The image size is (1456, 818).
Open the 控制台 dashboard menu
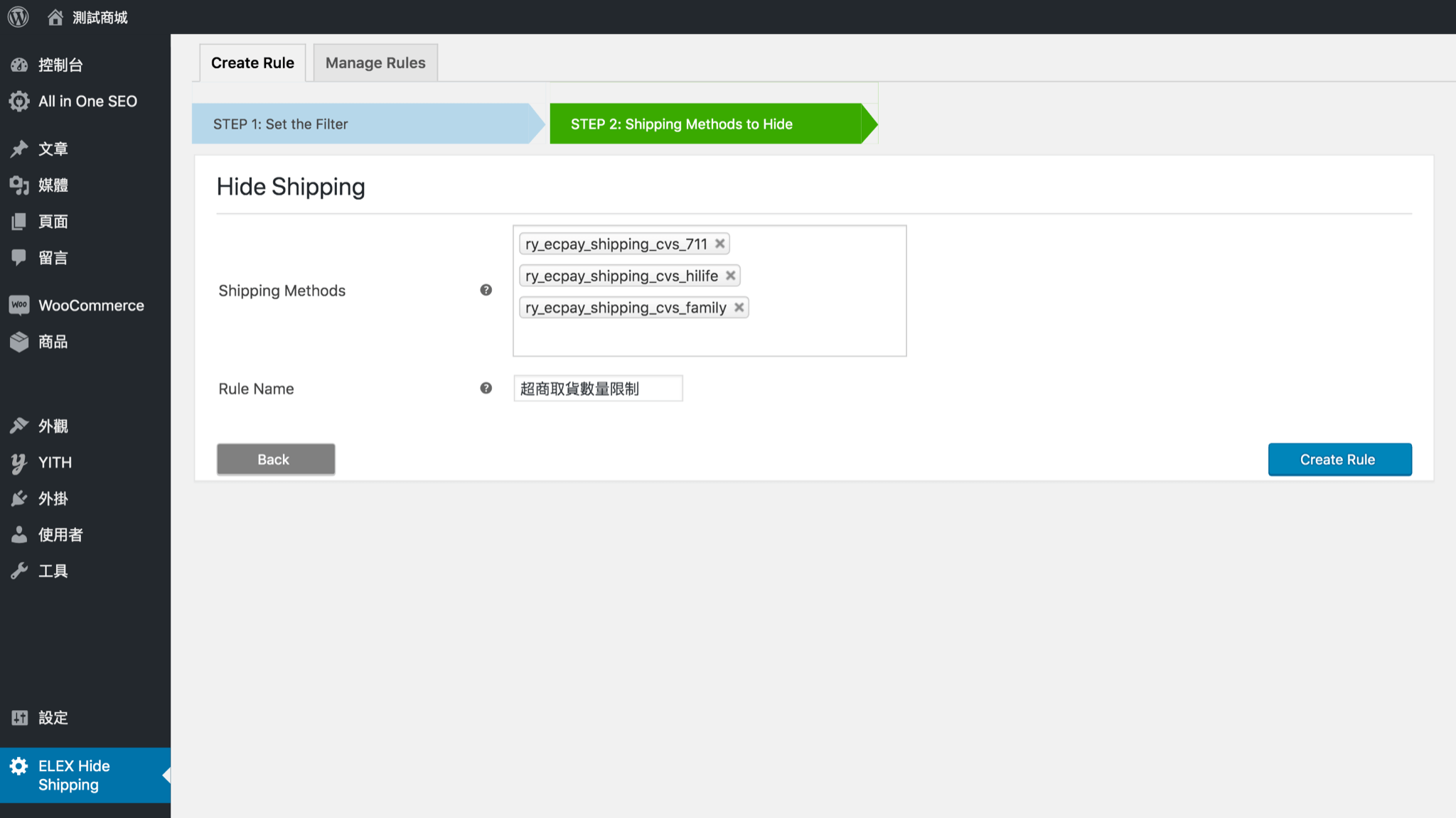click(x=60, y=65)
